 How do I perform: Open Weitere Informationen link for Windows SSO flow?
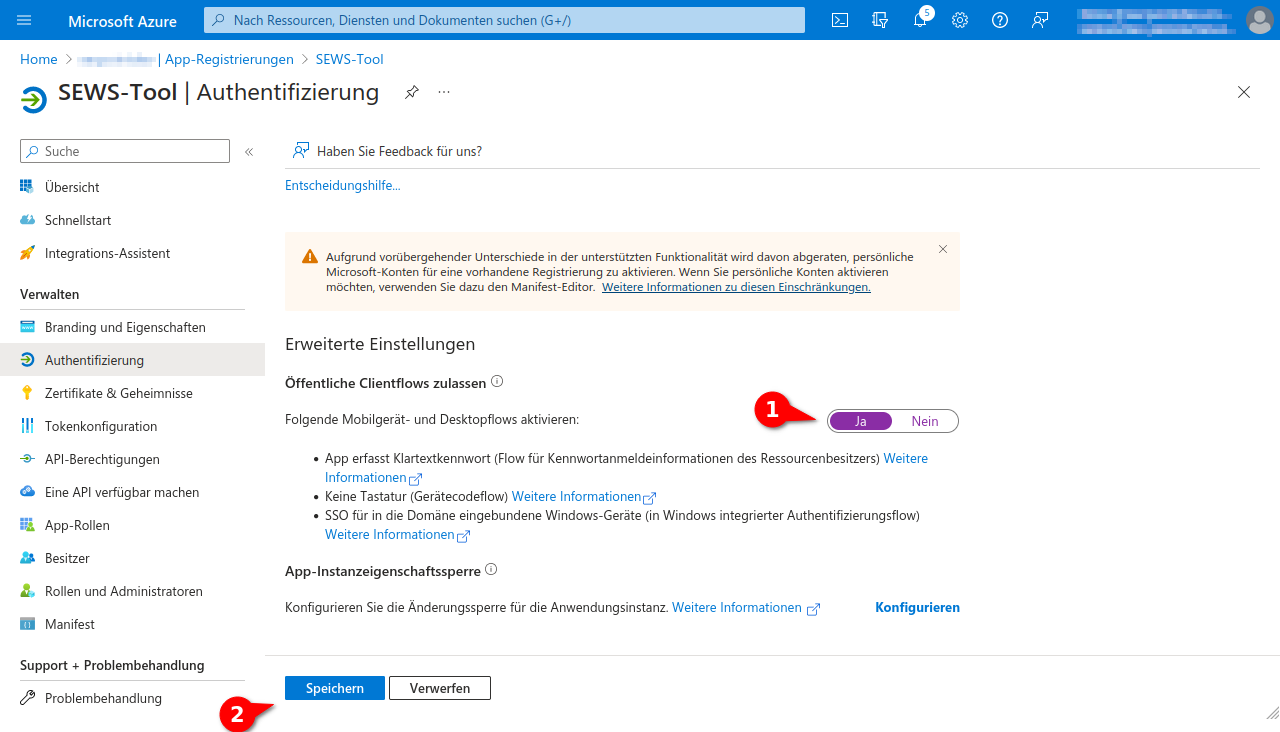coord(397,534)
